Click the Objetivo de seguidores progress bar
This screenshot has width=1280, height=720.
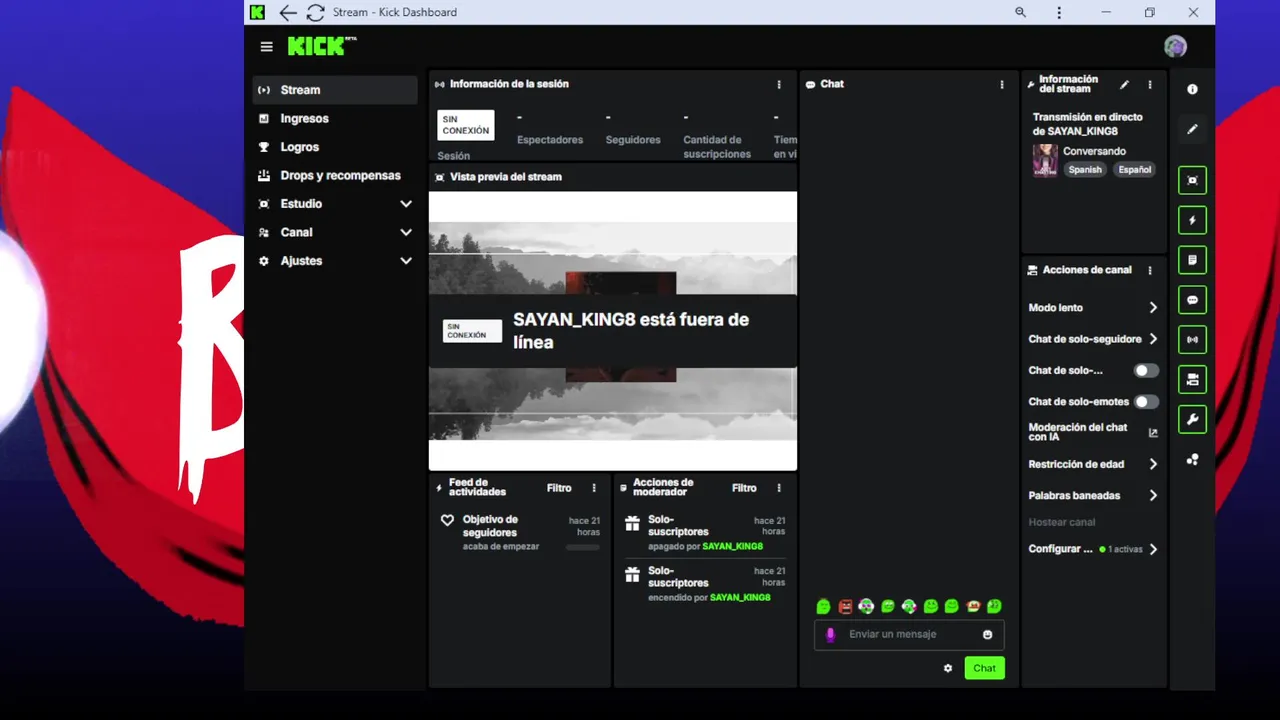(583, 547)
